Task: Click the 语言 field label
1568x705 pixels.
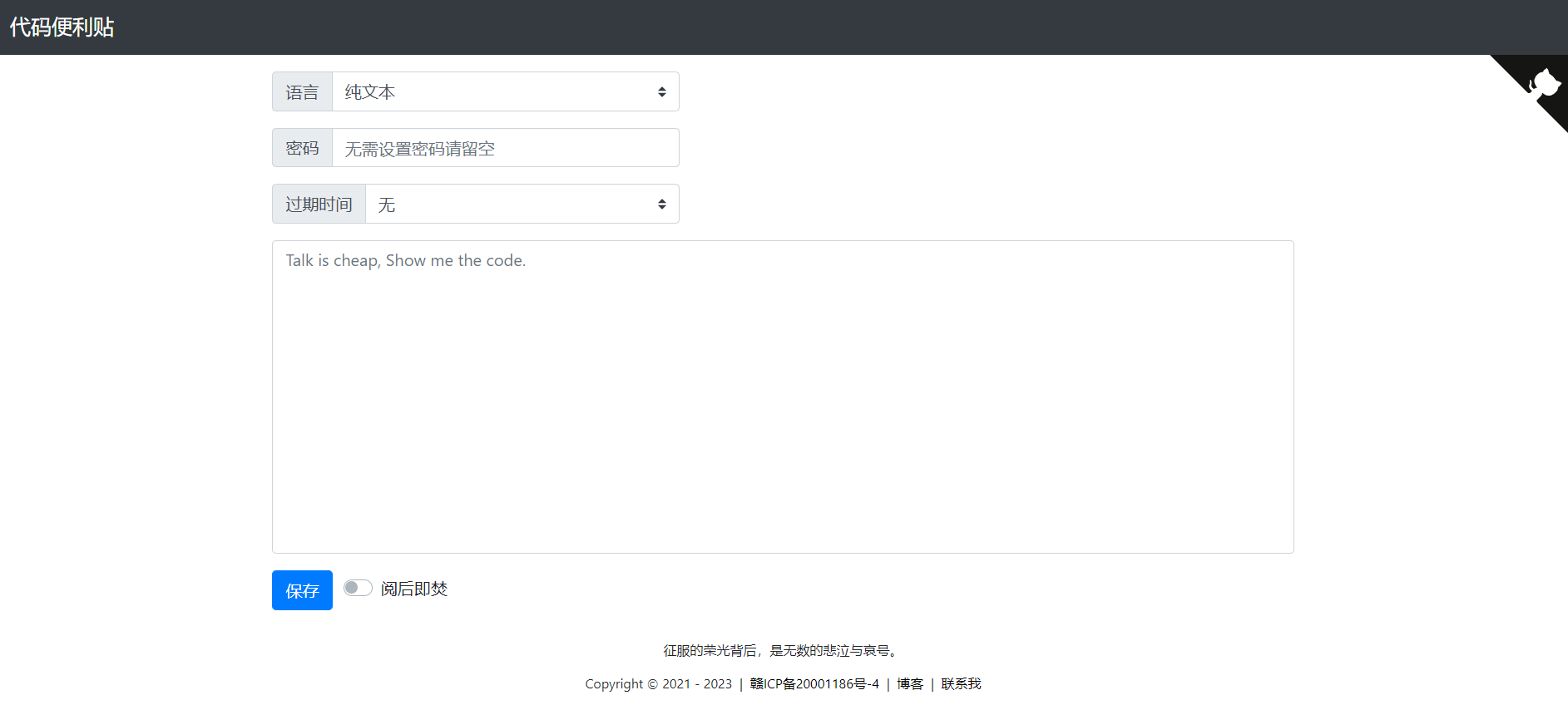Action: coord(302,92)
